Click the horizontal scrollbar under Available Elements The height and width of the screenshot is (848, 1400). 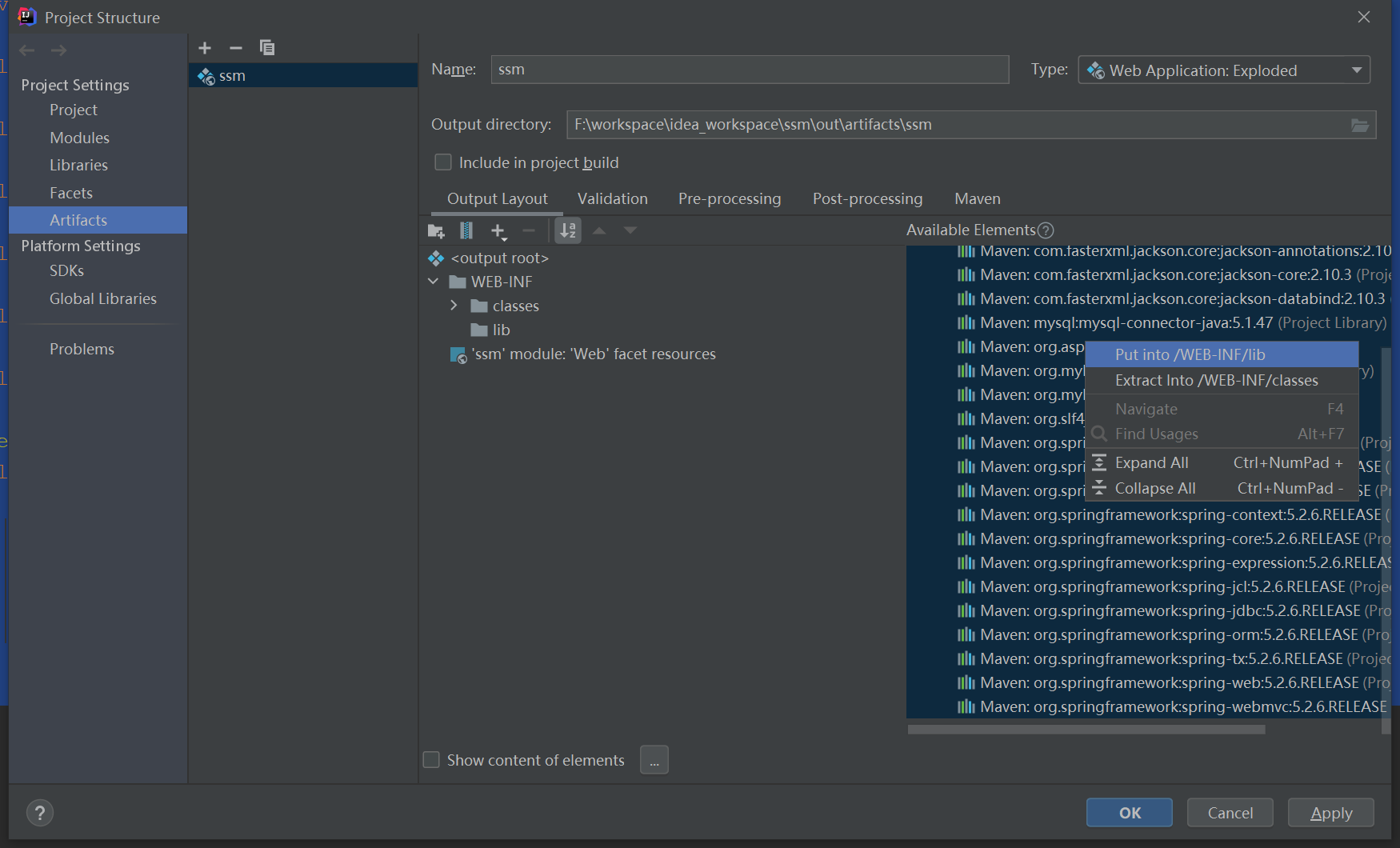pyautogui.click(x=1086, y=730)
